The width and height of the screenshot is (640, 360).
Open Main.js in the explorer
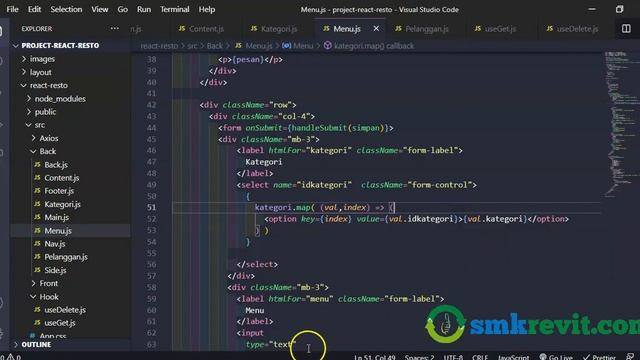(56, 218)
